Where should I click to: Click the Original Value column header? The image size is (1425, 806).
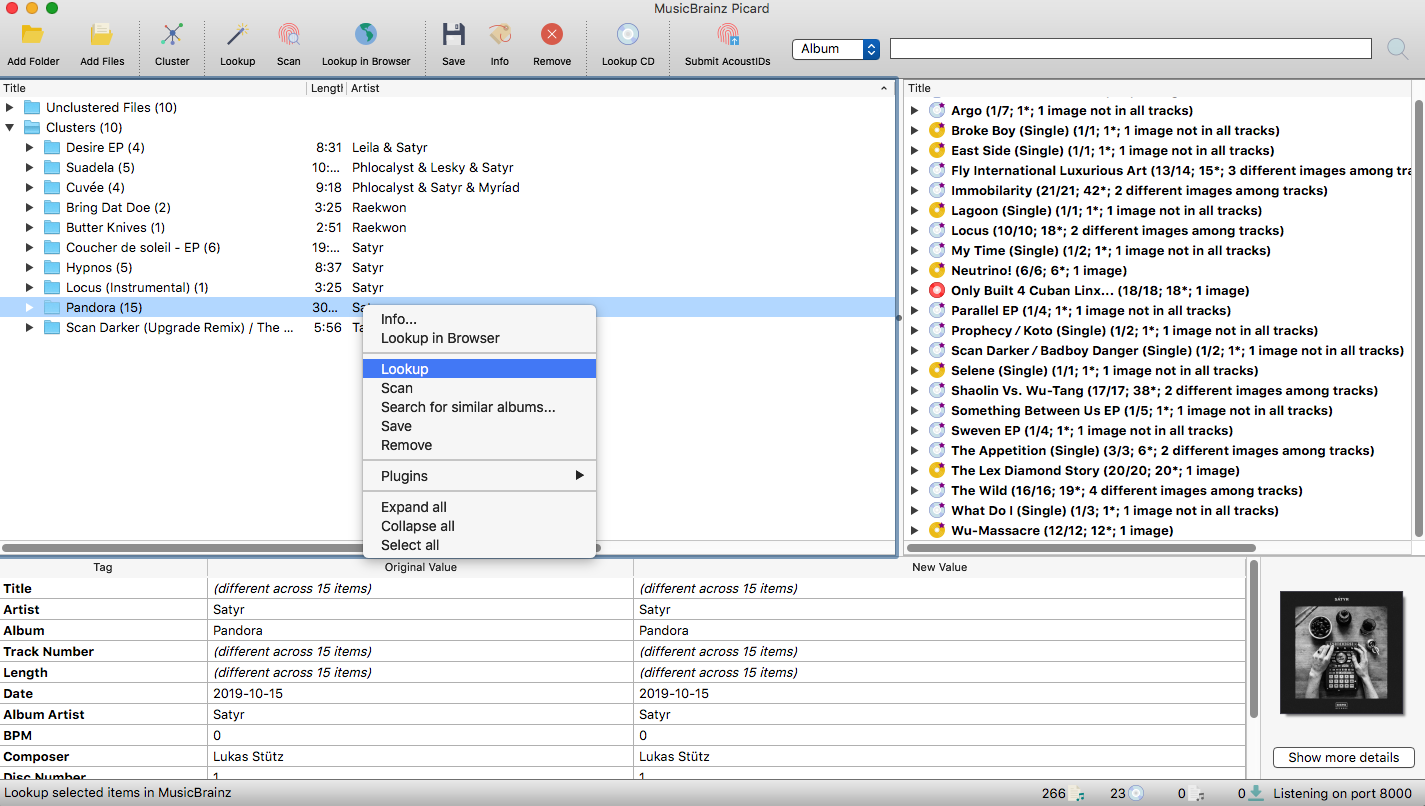click(420, 567)
